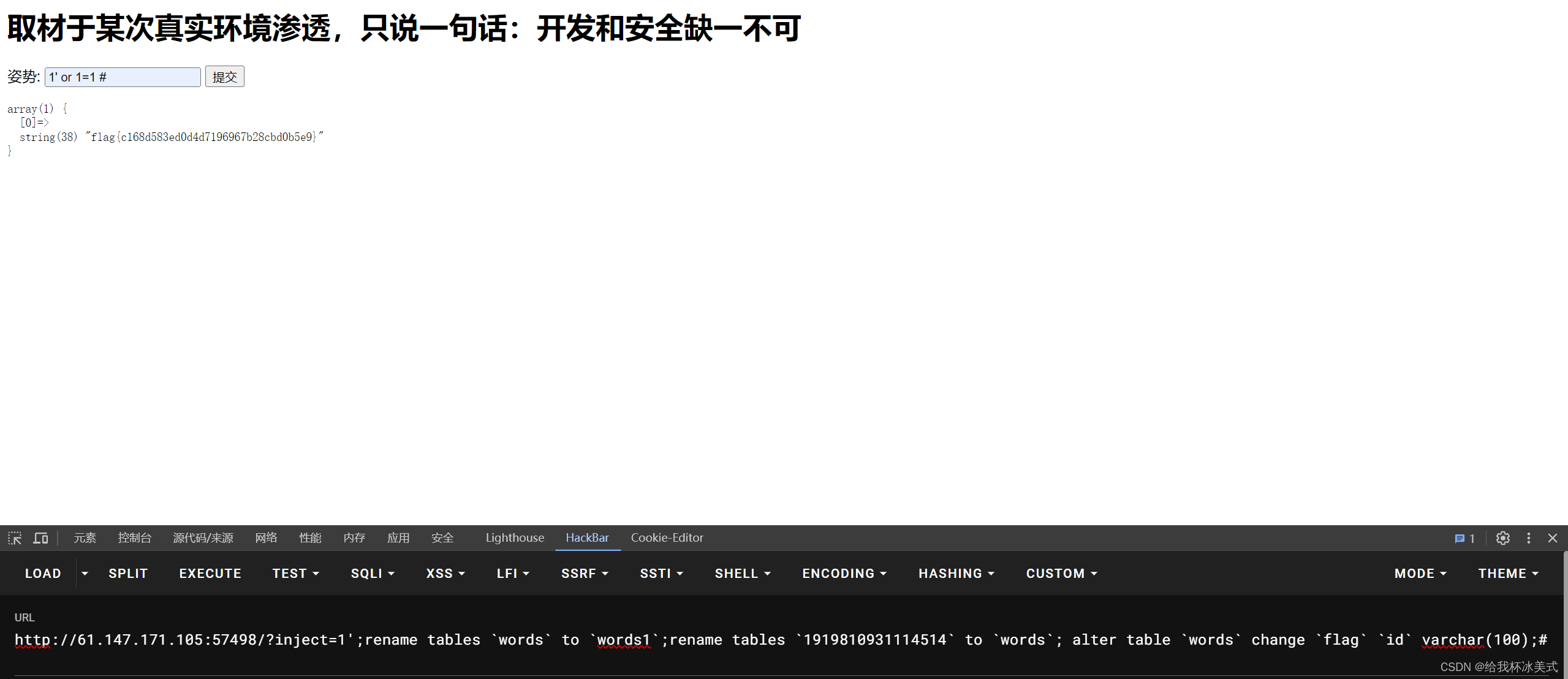
Task: Switch to the 应用 tab
Action: coord(398,538)
